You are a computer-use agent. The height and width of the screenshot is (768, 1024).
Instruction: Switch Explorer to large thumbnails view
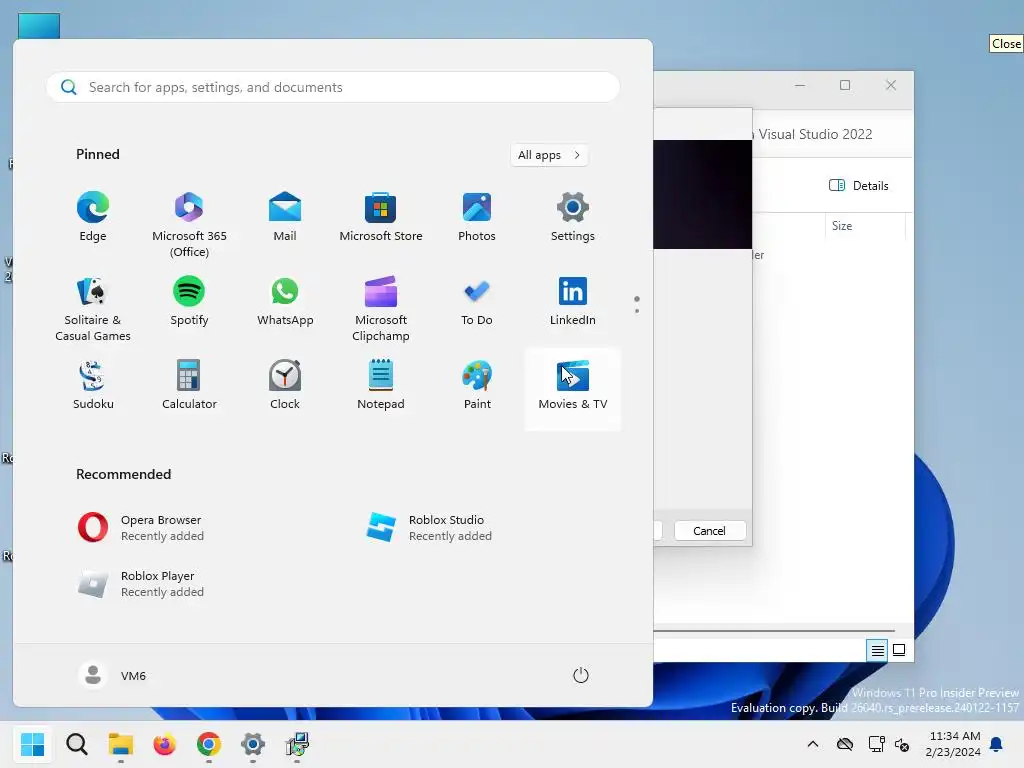tap(899, 650)
